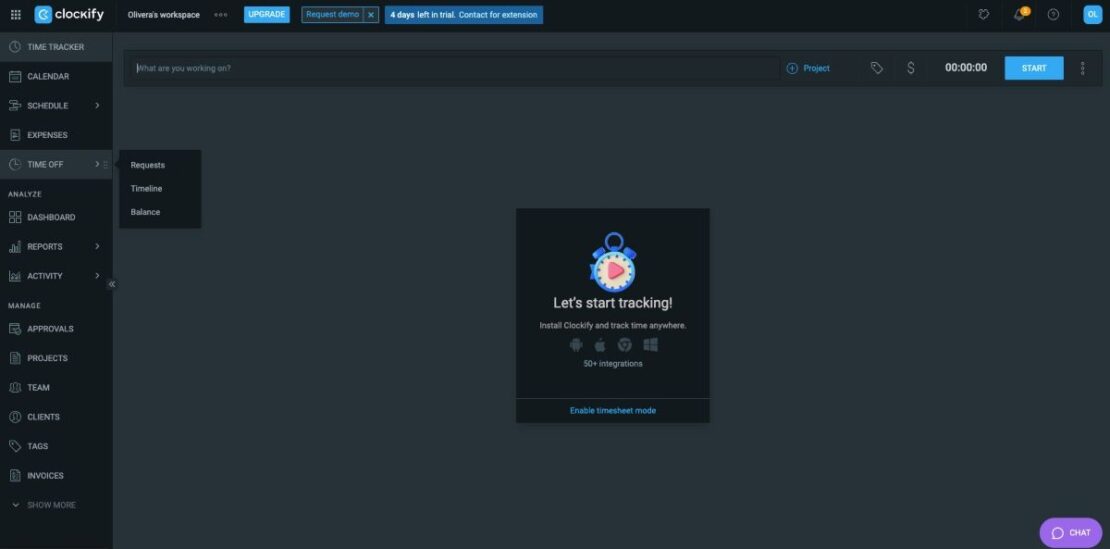Viewport: 1110px width, 549px height.
Task: Click the Android app icon
Action: (576, 345)
